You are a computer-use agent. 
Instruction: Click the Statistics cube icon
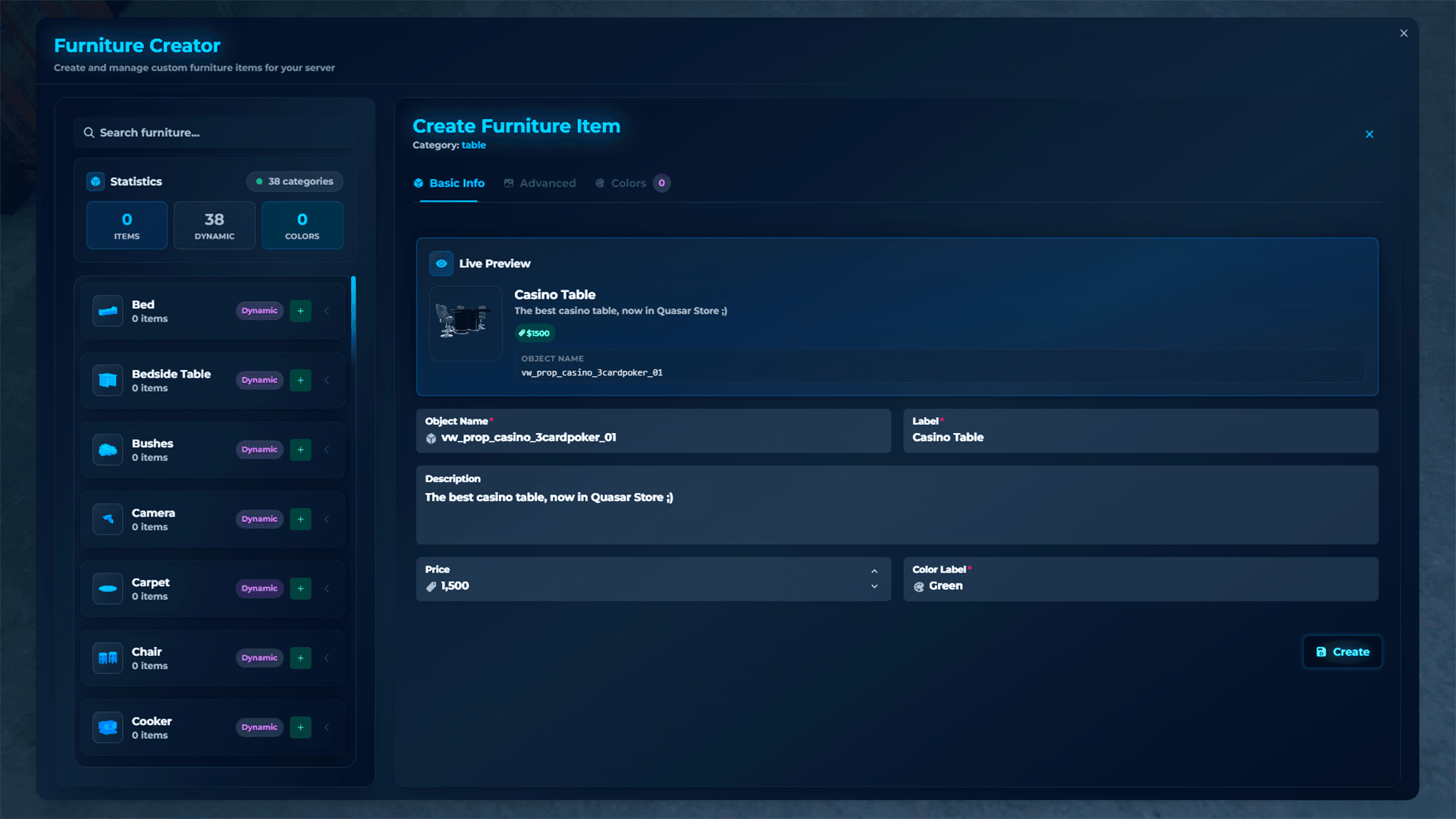pos(96,181)
